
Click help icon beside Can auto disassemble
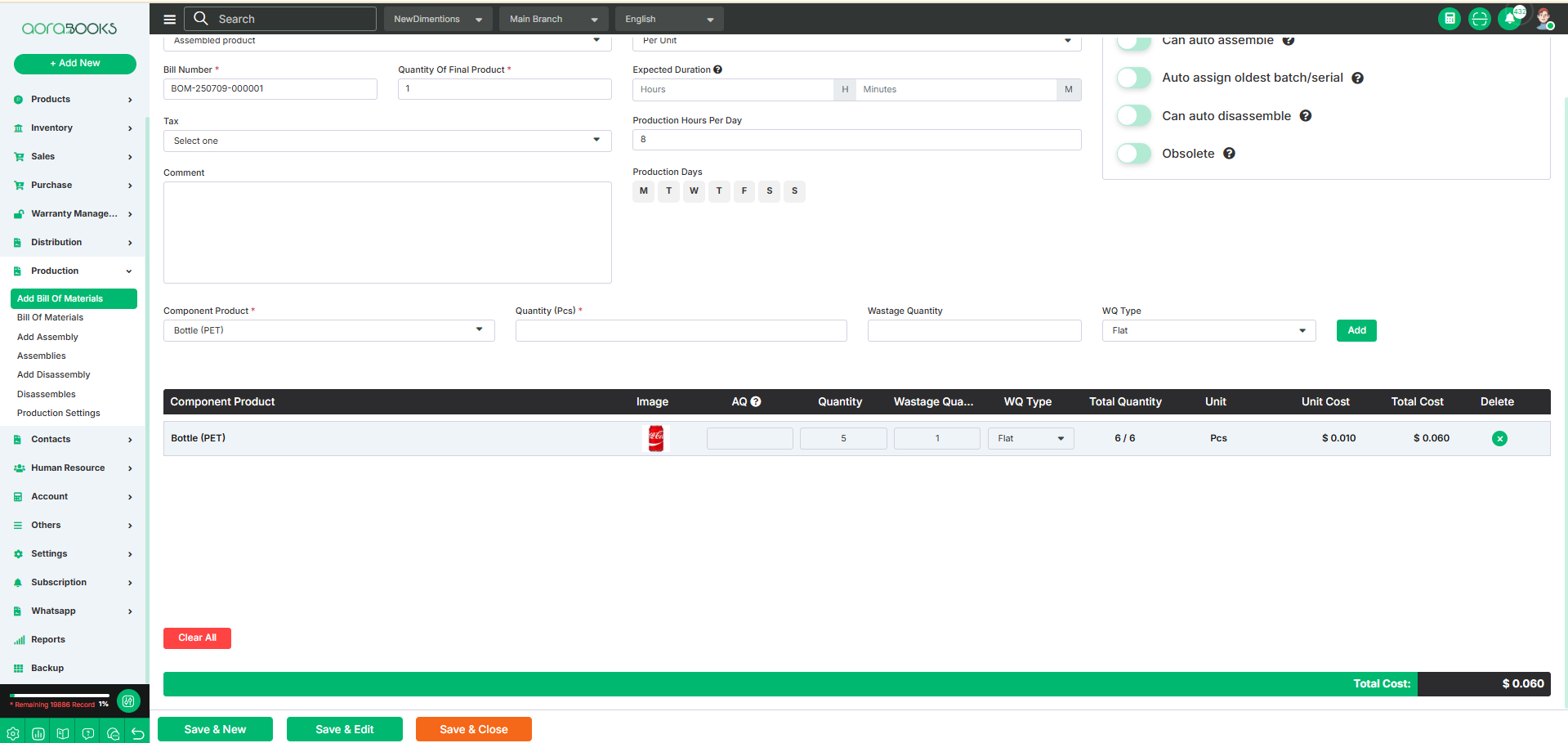click(1306, 116)
